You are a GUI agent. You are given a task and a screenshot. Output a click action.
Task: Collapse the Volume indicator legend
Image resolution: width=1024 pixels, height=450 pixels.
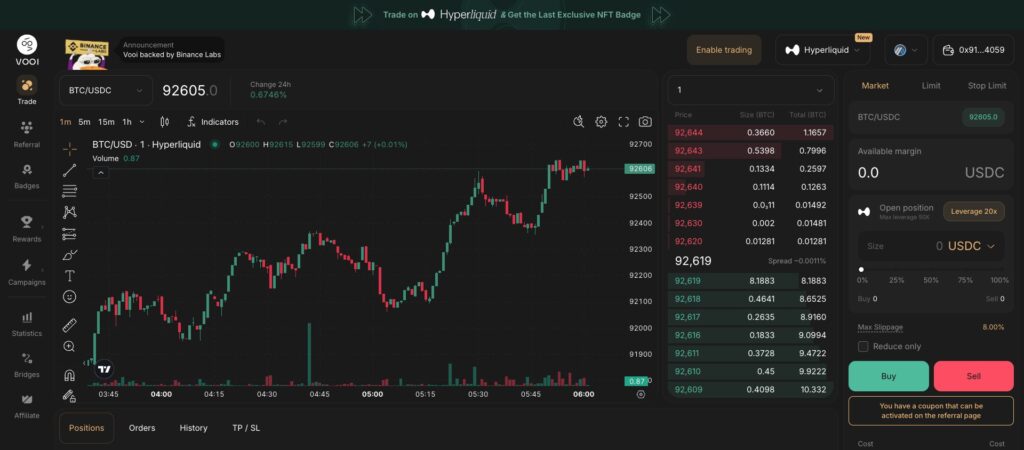click(x=100, y=172)
